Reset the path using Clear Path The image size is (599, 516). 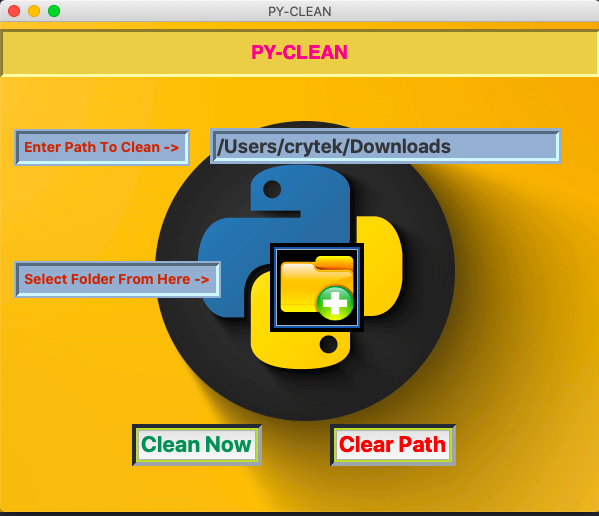coord(393,445)
